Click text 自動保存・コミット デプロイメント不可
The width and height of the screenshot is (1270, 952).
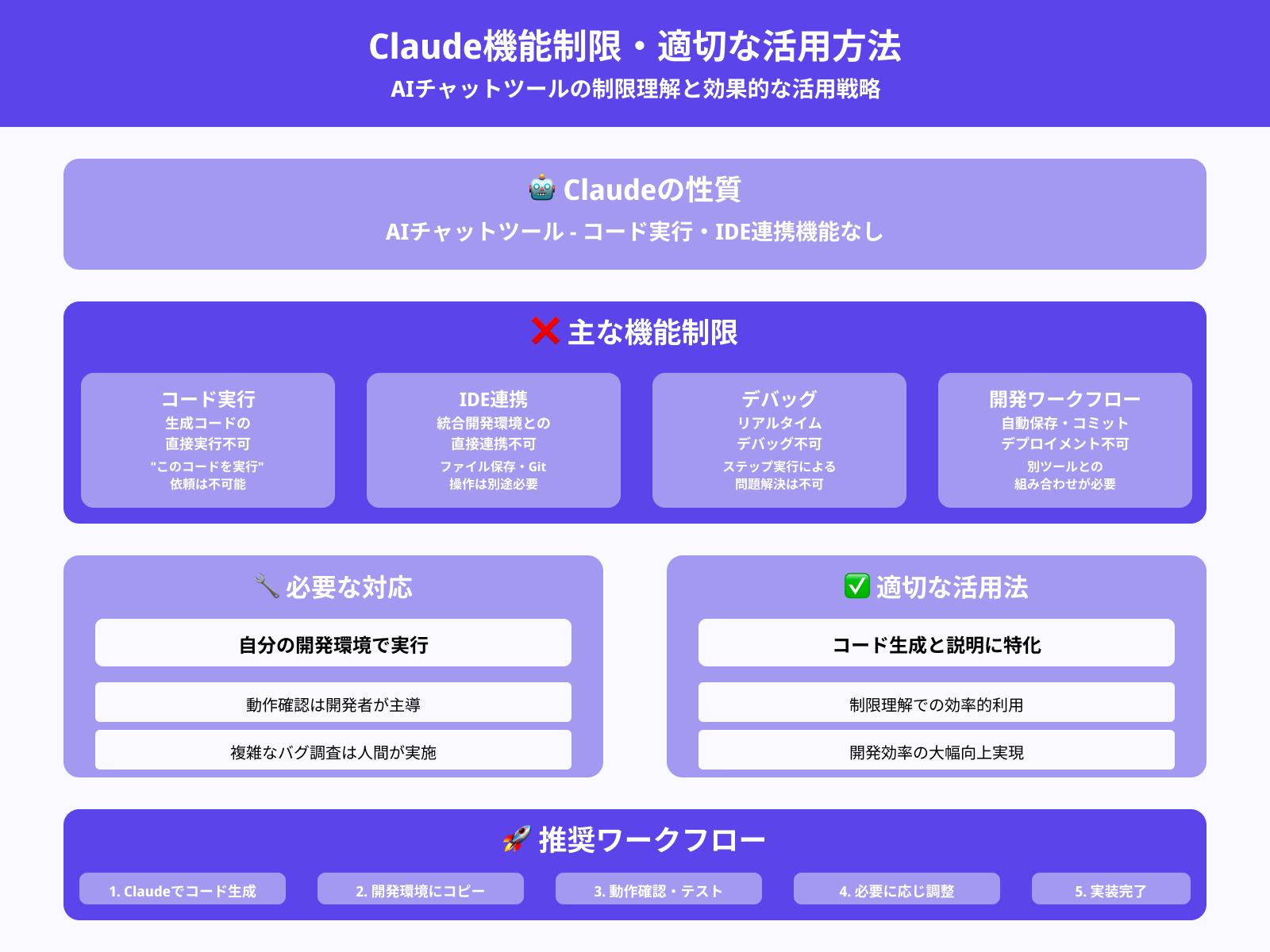(x=1065, y=433)
